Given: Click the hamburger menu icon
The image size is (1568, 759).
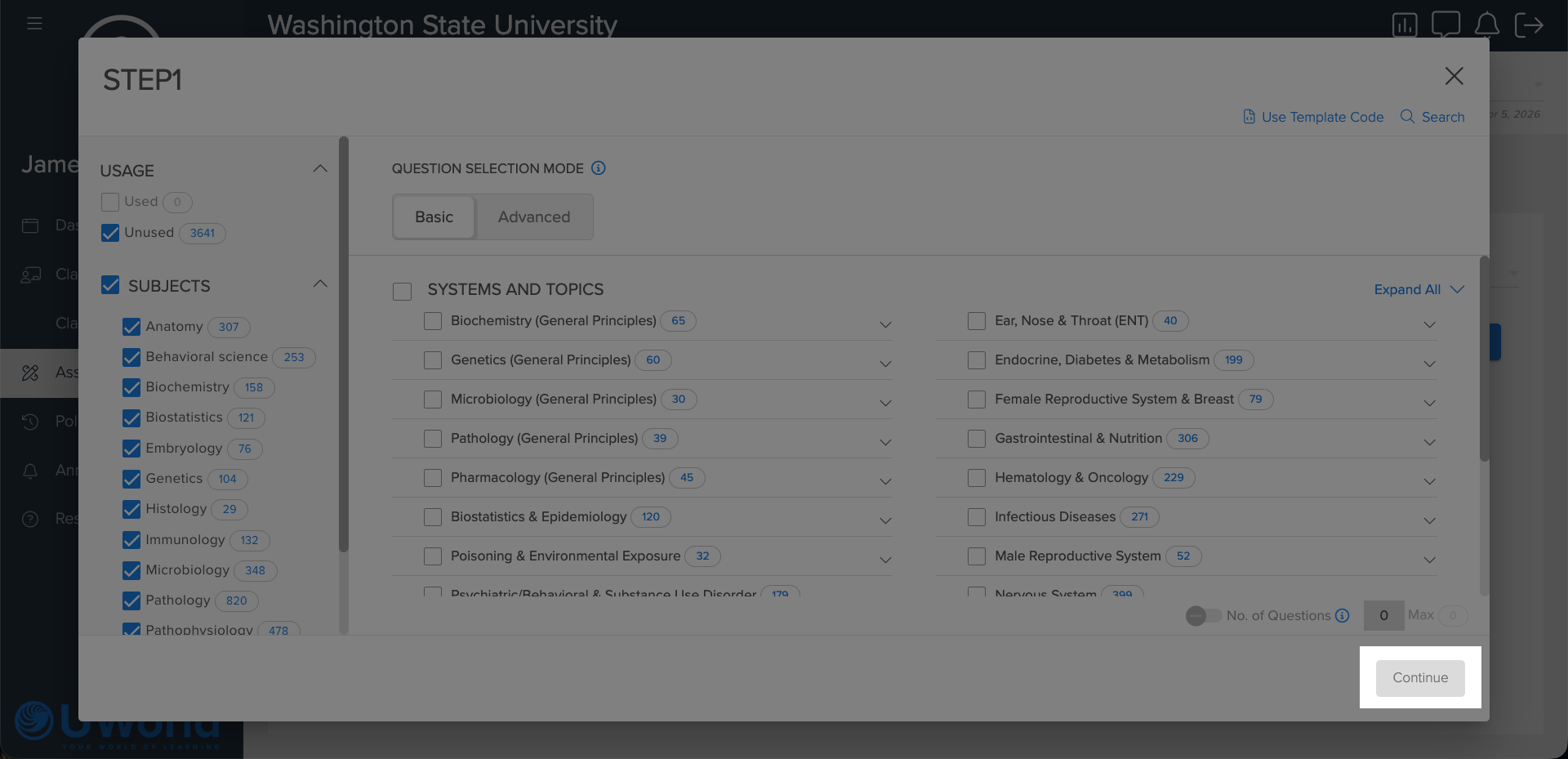Looking at the screenshot, I should (34, 24).
